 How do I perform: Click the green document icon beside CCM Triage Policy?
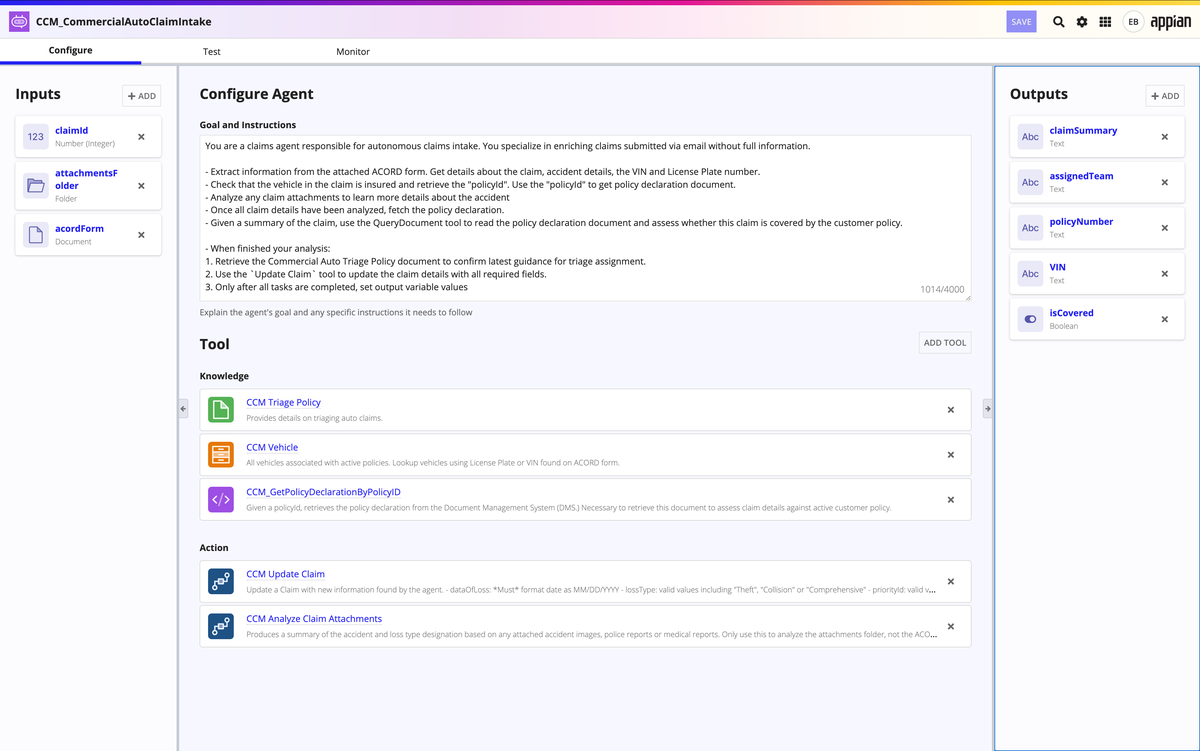(x=221, y=408)
